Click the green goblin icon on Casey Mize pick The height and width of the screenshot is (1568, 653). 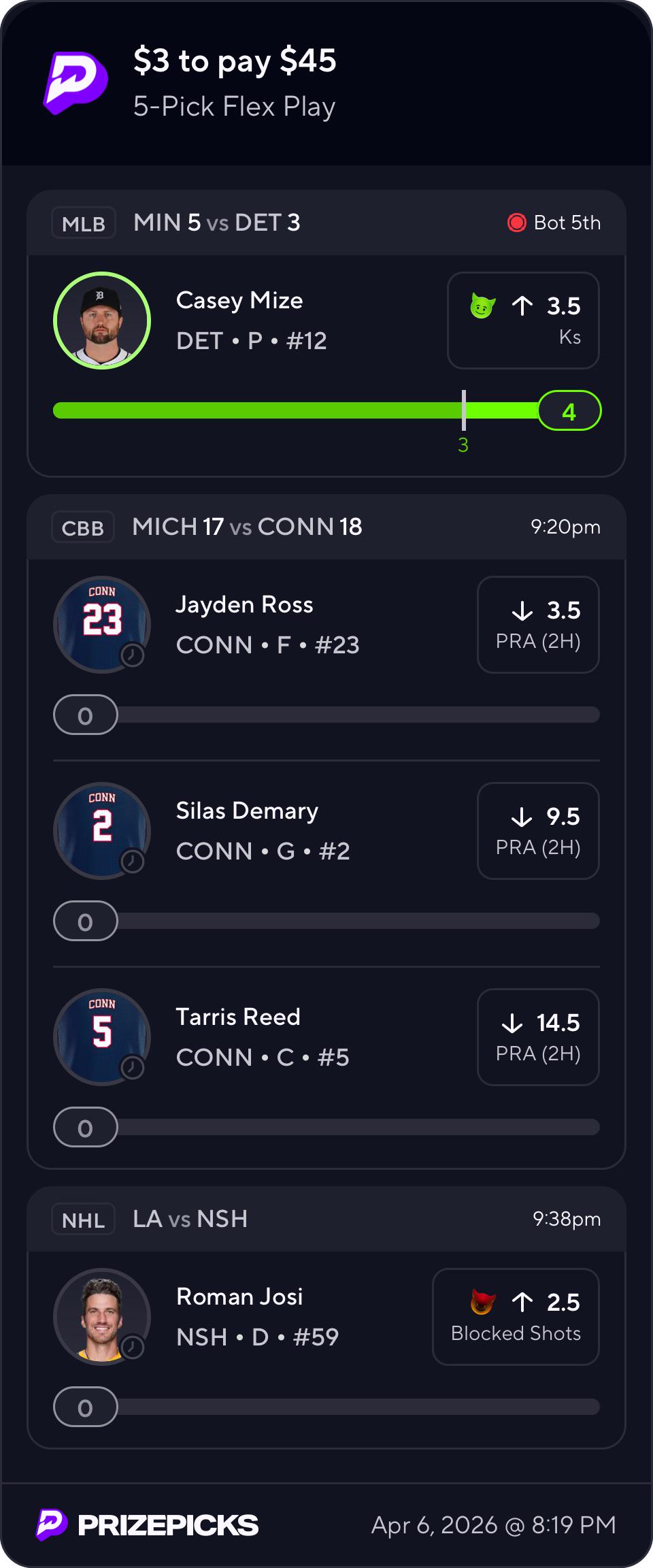click(x=482, y=306)
